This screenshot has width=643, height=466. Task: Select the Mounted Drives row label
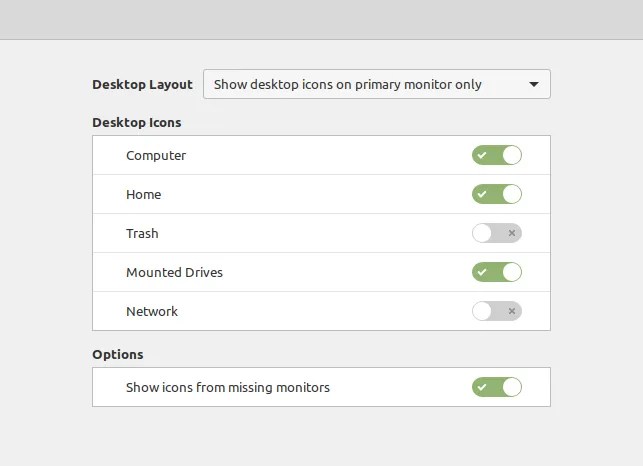tap(174, 272)
